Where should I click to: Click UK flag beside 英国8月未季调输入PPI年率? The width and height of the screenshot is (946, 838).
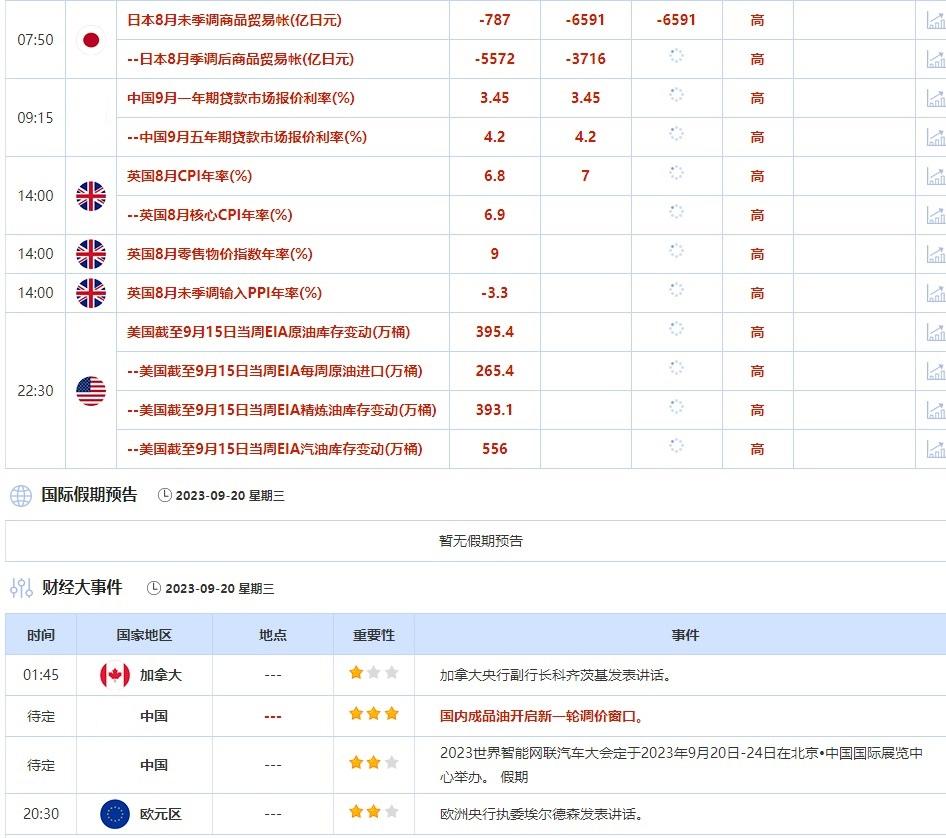[91, 293]
